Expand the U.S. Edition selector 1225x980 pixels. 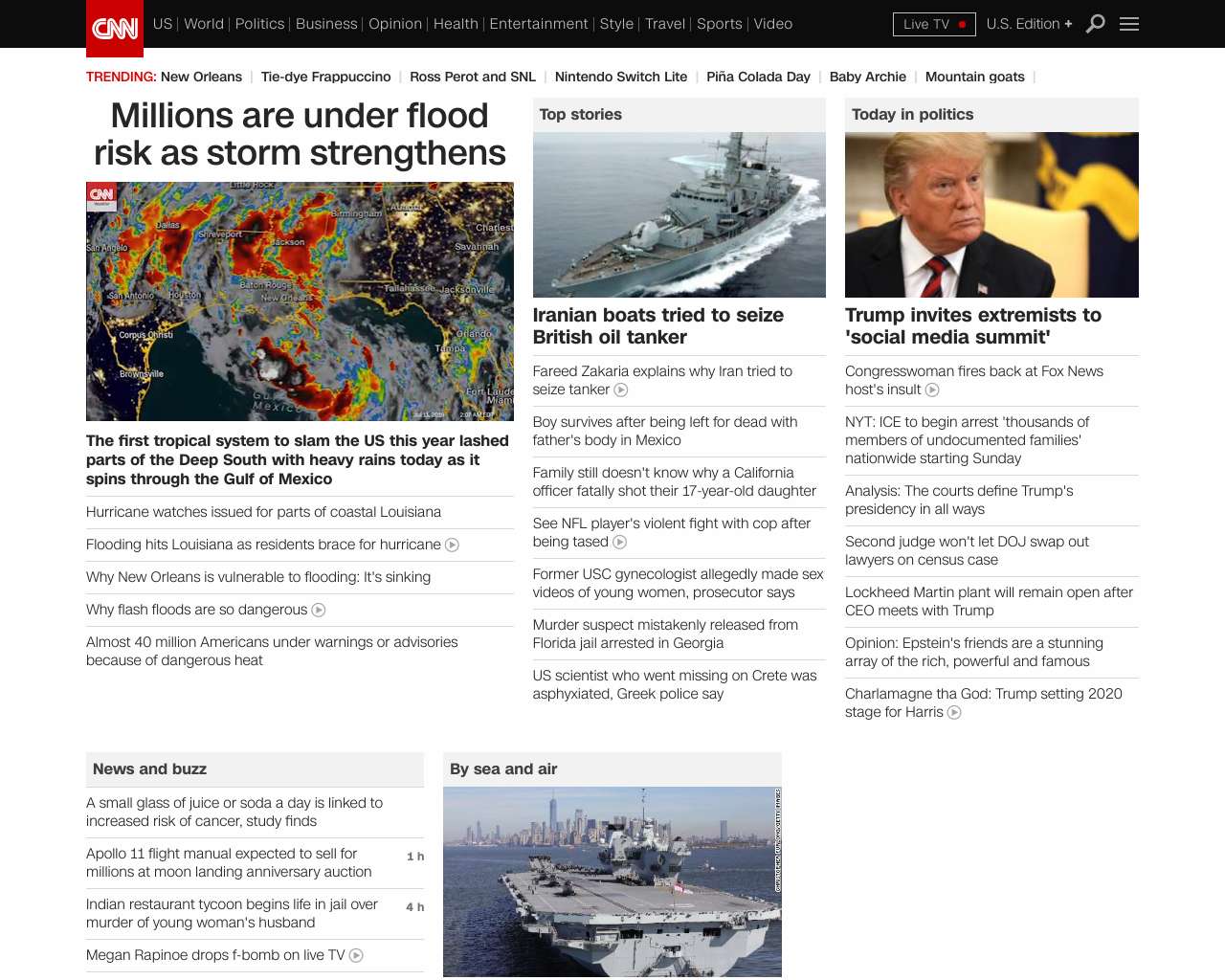pos(1030,24)
